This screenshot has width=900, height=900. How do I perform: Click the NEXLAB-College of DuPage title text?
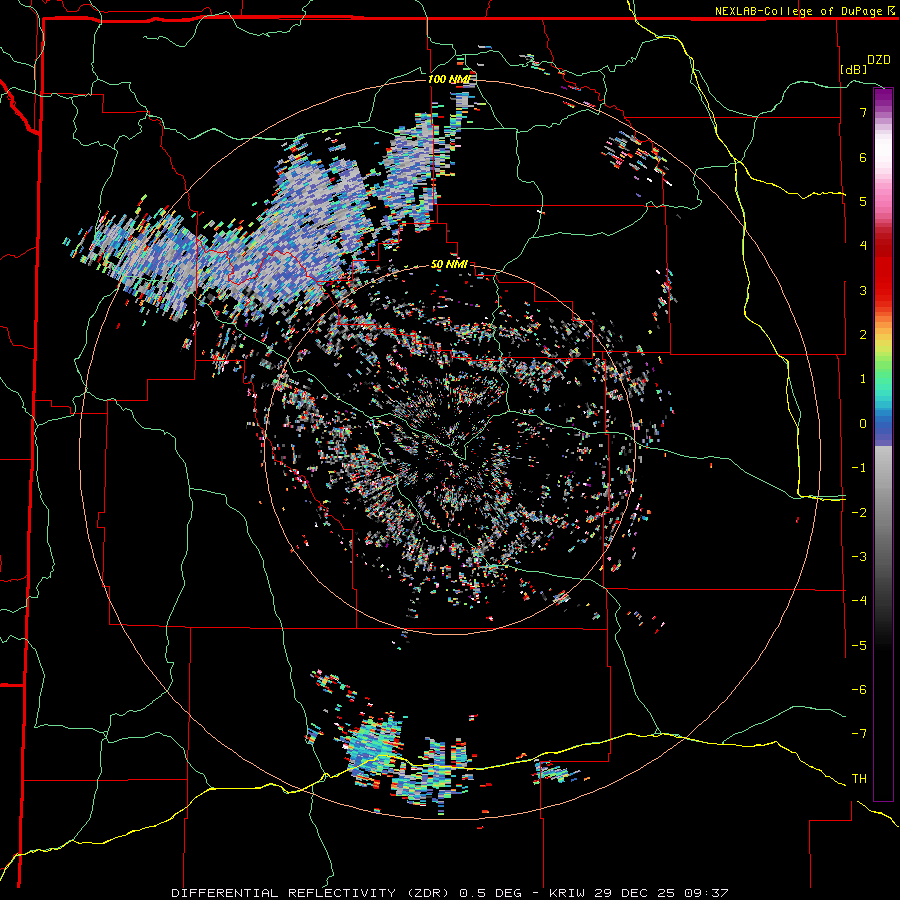[800, 11]
